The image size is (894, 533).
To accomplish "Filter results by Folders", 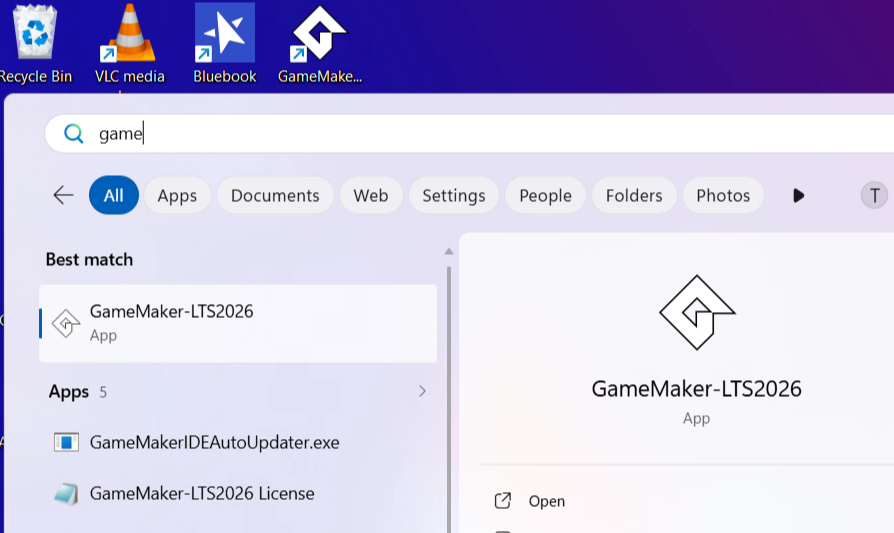I will tap(634, 196).
